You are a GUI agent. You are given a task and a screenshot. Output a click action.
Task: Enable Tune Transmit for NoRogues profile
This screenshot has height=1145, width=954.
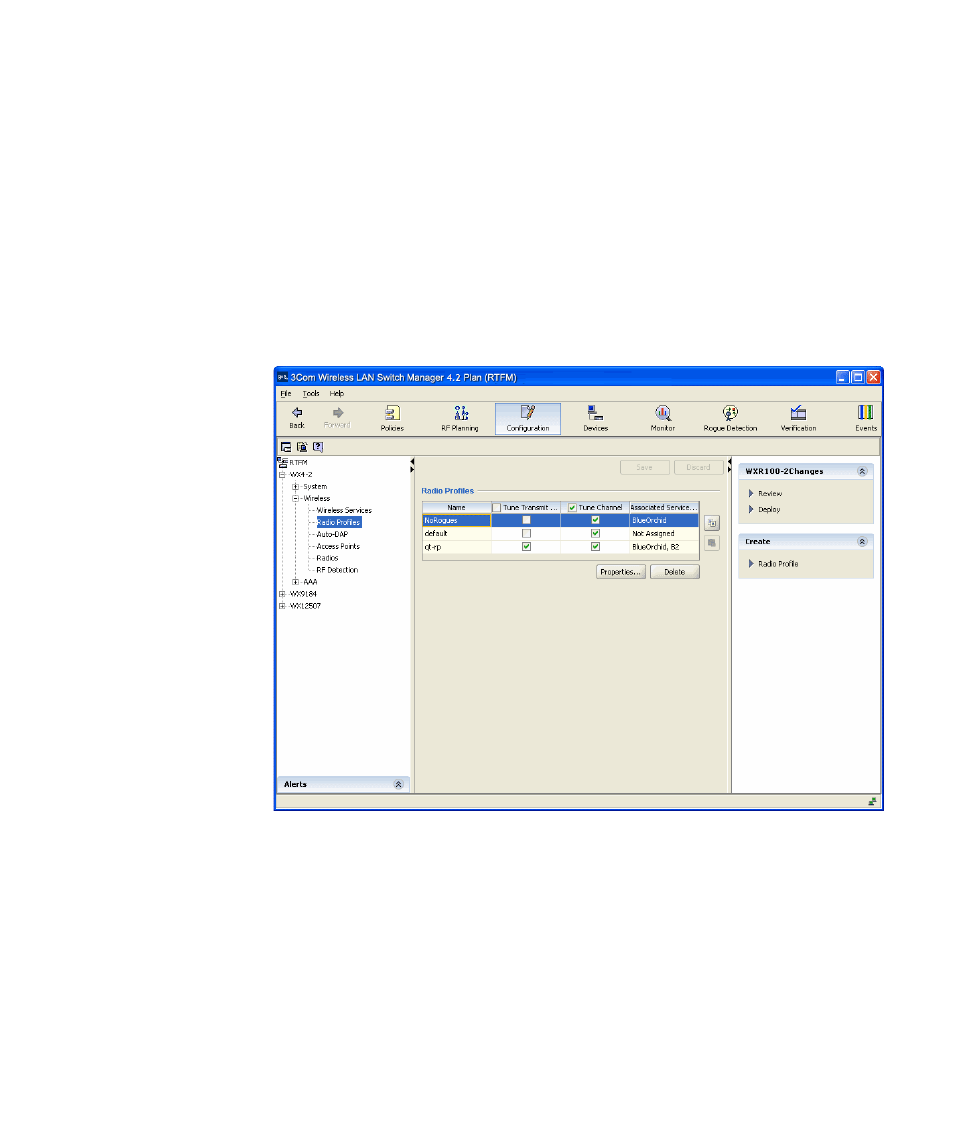click(x=526, y=520)
